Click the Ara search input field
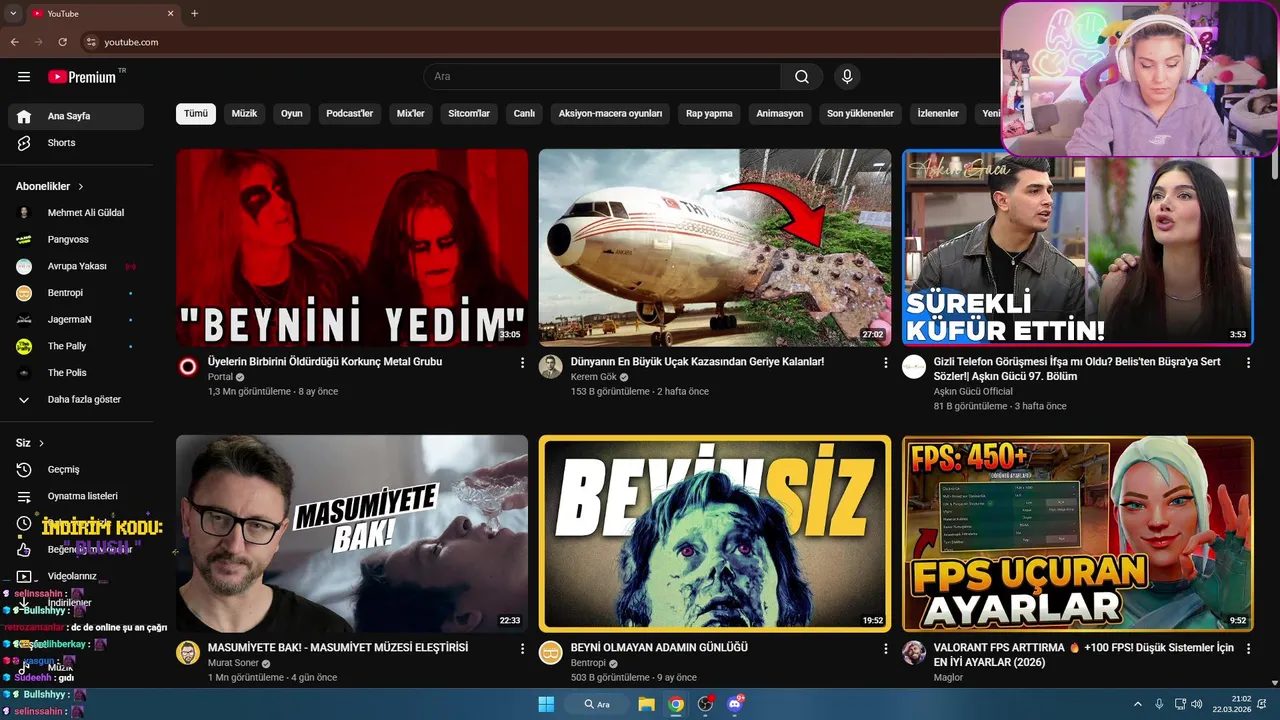 point(603,77)
